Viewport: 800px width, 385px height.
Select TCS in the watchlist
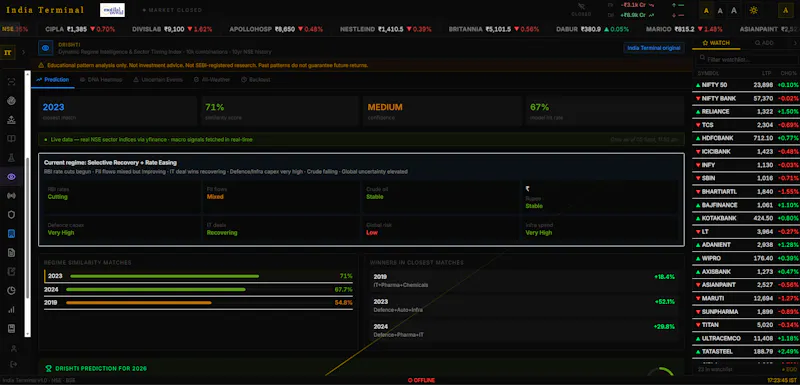click(746, 125)
